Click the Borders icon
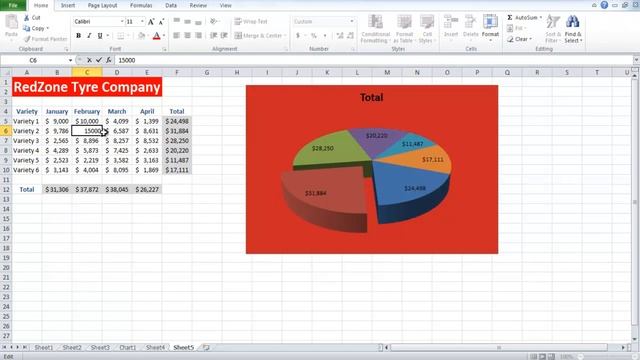 [120, 36]
